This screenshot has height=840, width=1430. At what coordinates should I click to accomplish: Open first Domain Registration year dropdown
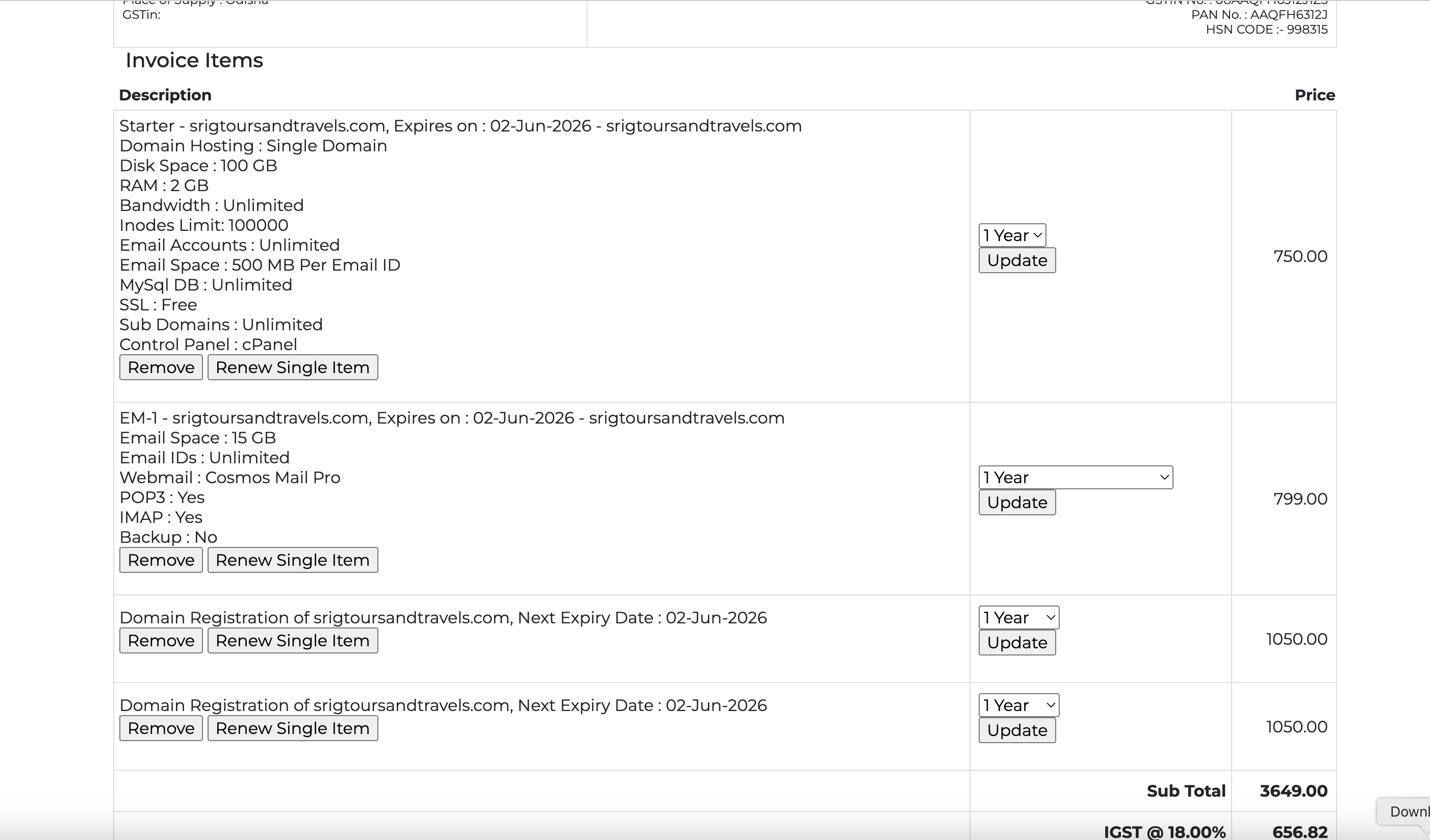[1018, 618]
